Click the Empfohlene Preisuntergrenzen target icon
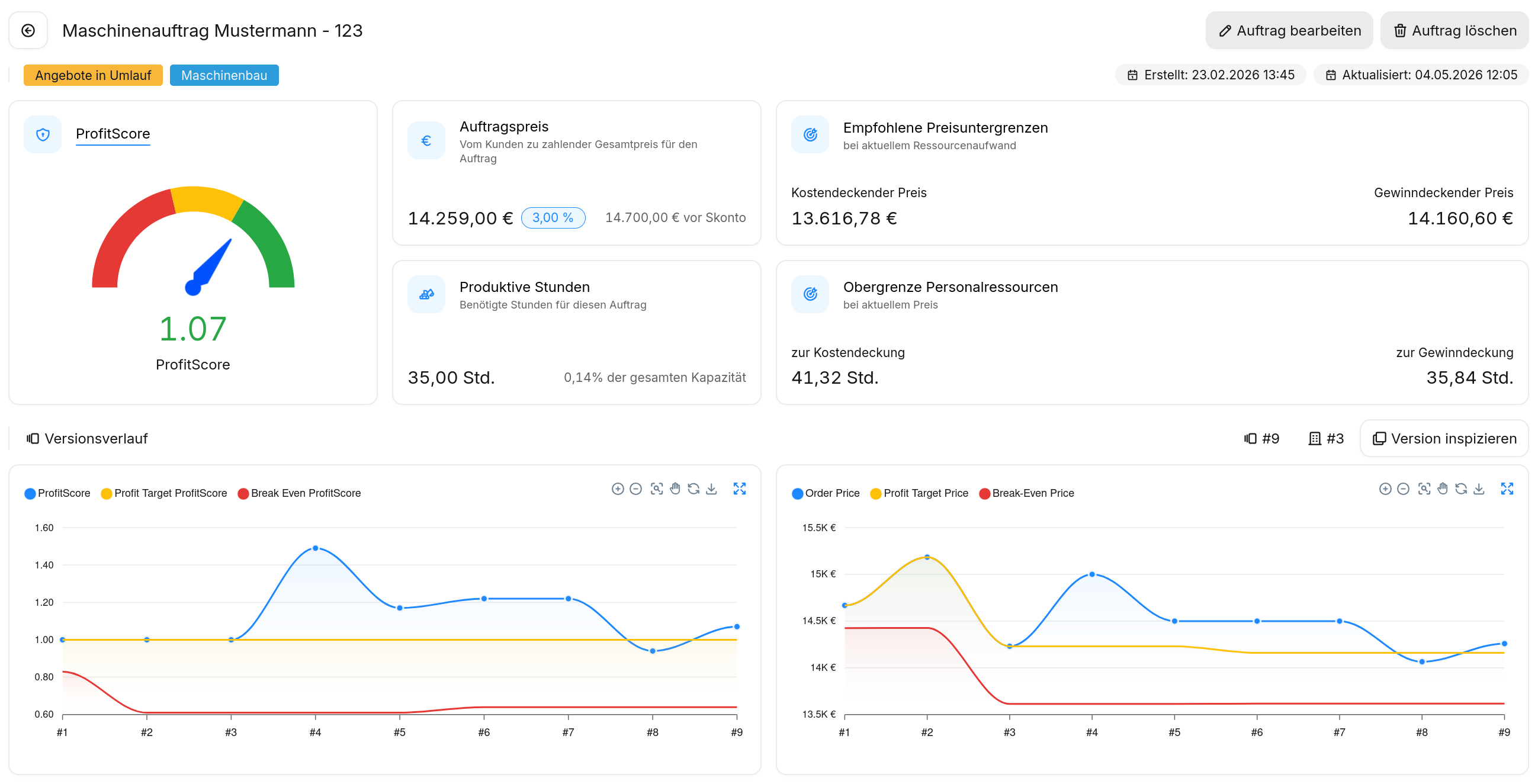Viewport: 1538px width, 784px height. point(810,134)
